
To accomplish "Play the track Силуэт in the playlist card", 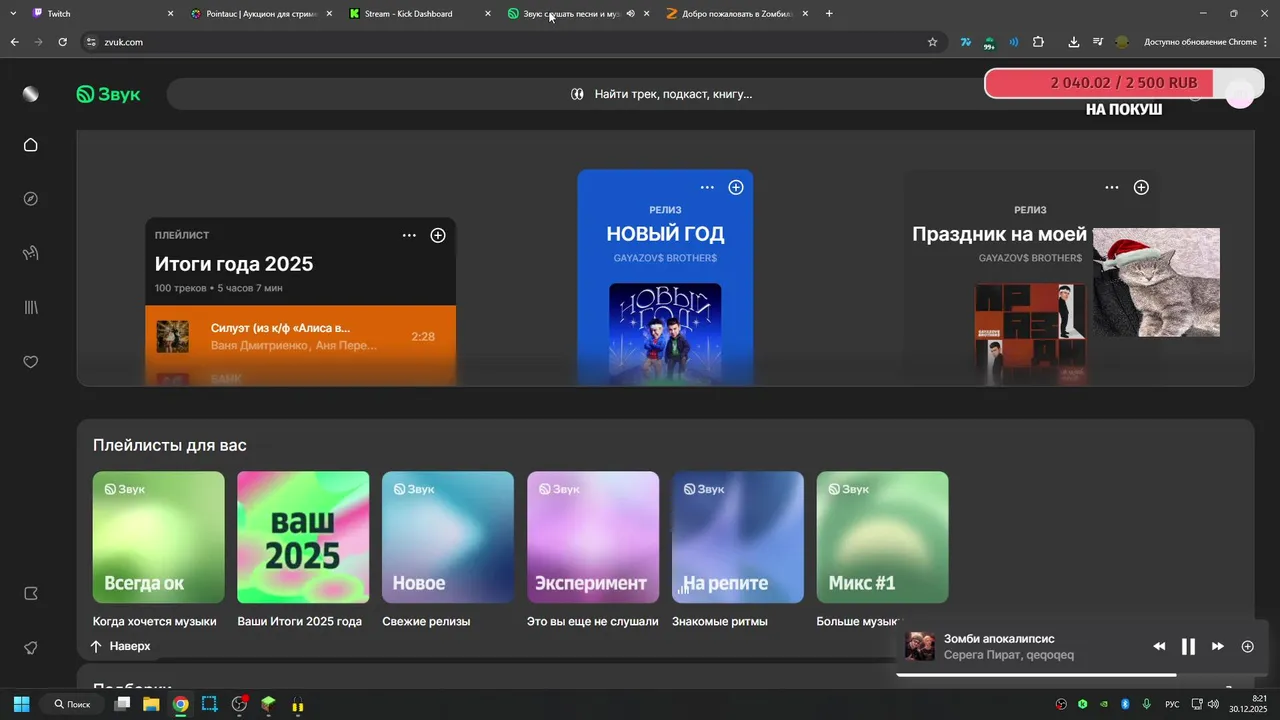I will tap(301, 337).
